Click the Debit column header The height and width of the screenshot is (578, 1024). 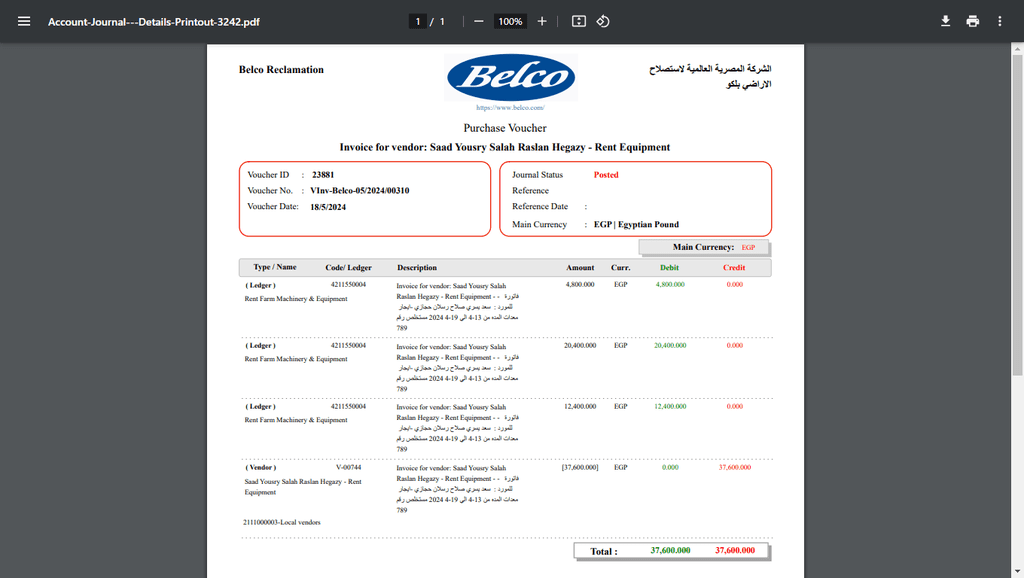point(669,268)
